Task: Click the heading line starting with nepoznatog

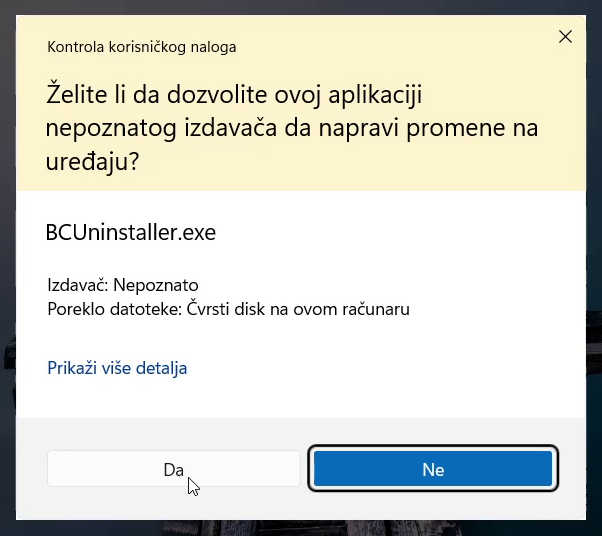Action: point(292,129)
